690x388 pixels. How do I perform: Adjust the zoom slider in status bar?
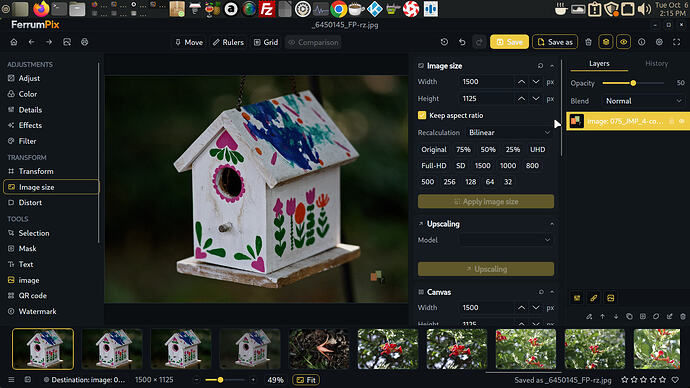(225, 380)
